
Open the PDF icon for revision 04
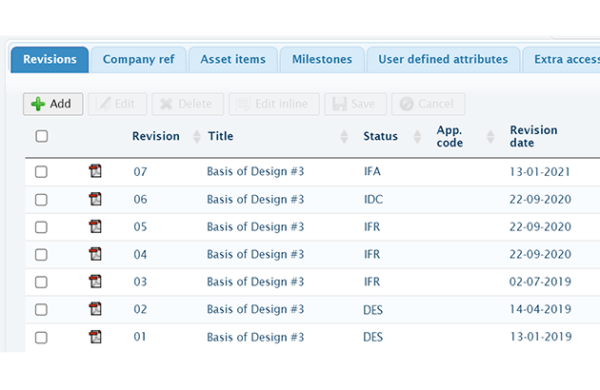click(95, 254)
